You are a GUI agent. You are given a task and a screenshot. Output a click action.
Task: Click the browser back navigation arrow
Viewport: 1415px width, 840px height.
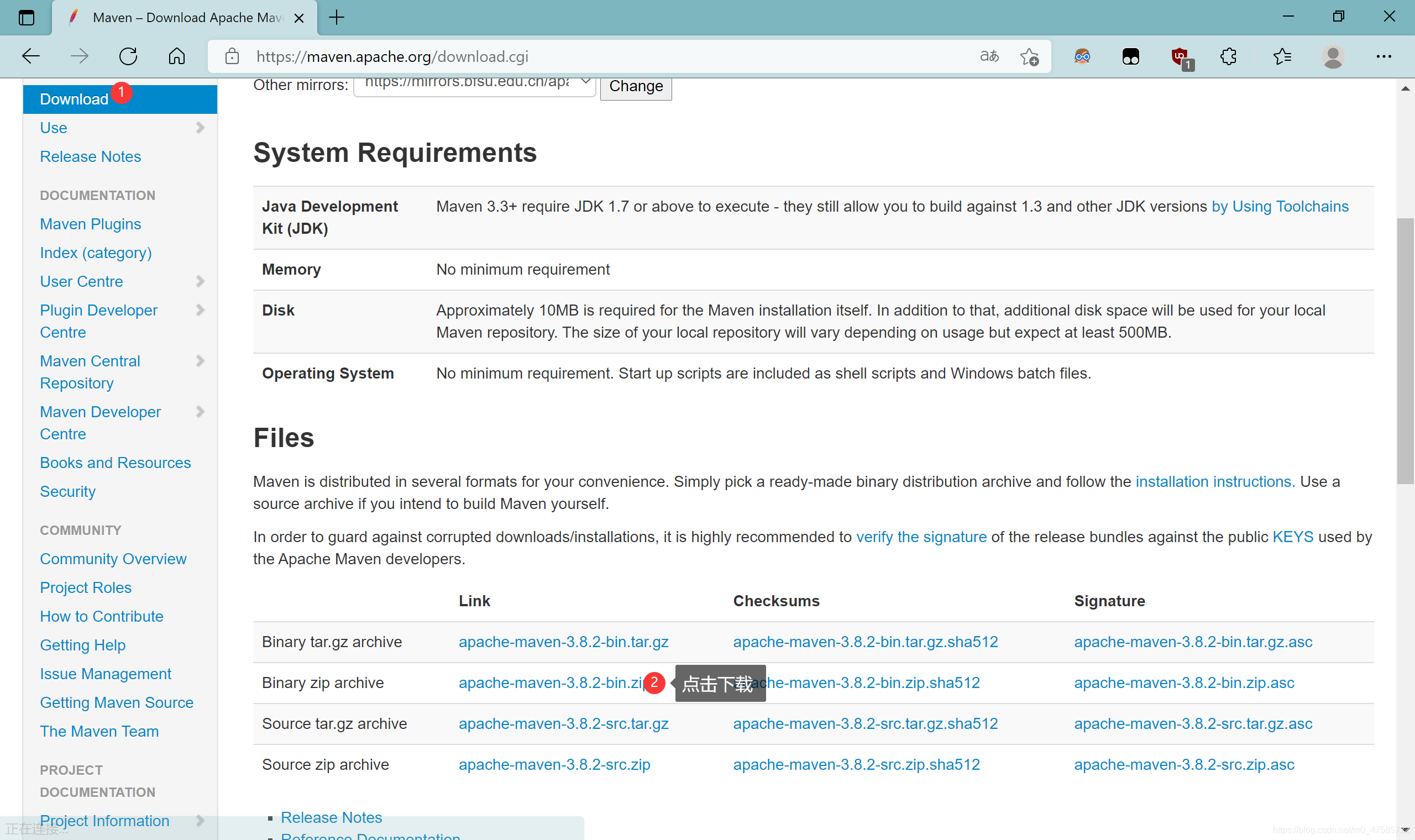(30, 56)
